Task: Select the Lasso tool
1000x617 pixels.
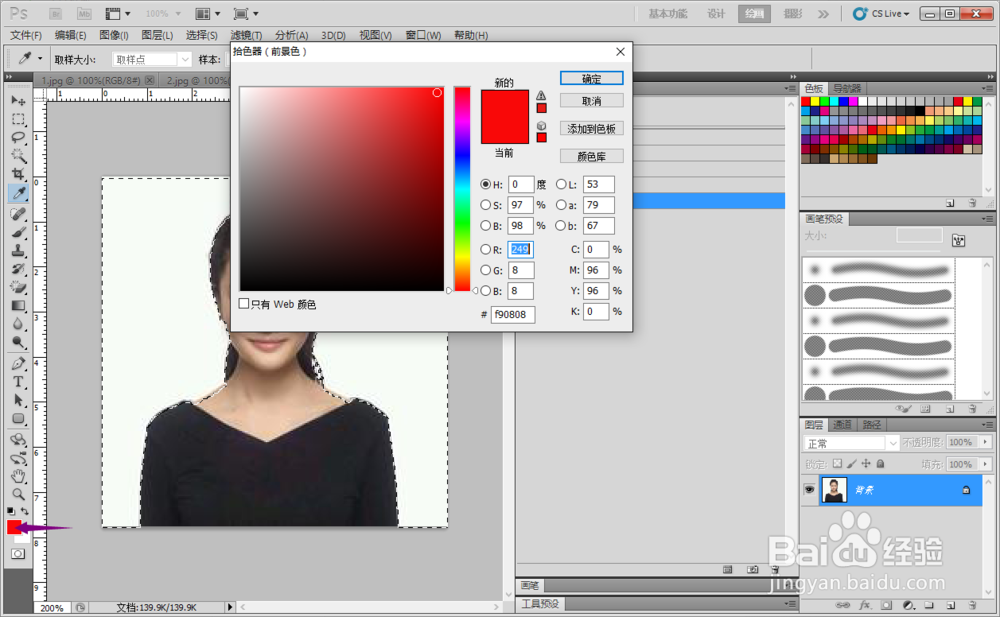Action: pos(18,137)
